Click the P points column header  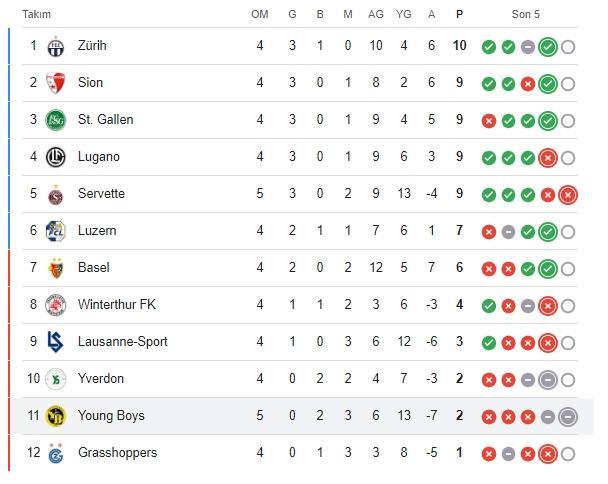tap(459, 14)
